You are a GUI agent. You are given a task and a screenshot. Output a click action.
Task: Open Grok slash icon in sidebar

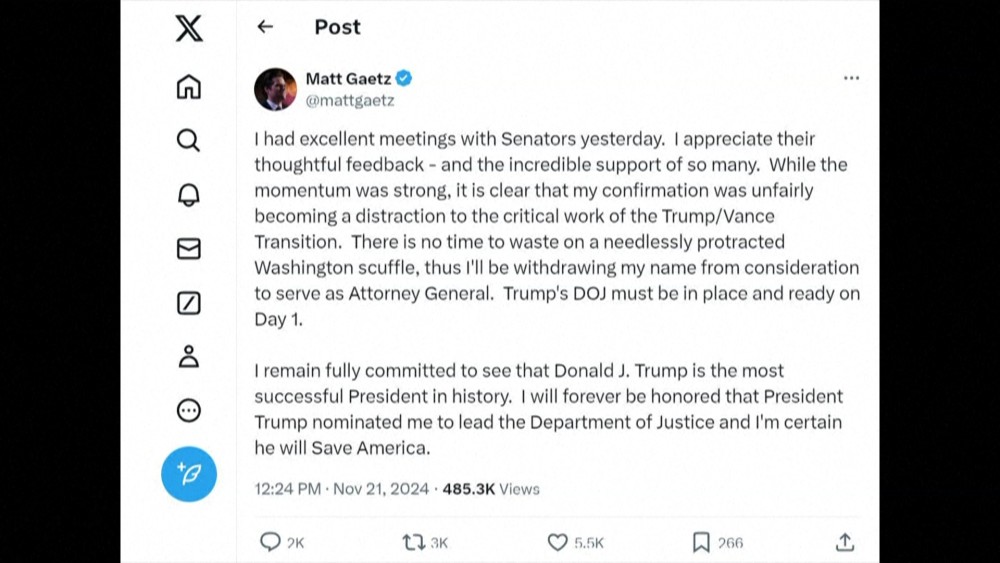pos(188,303)
